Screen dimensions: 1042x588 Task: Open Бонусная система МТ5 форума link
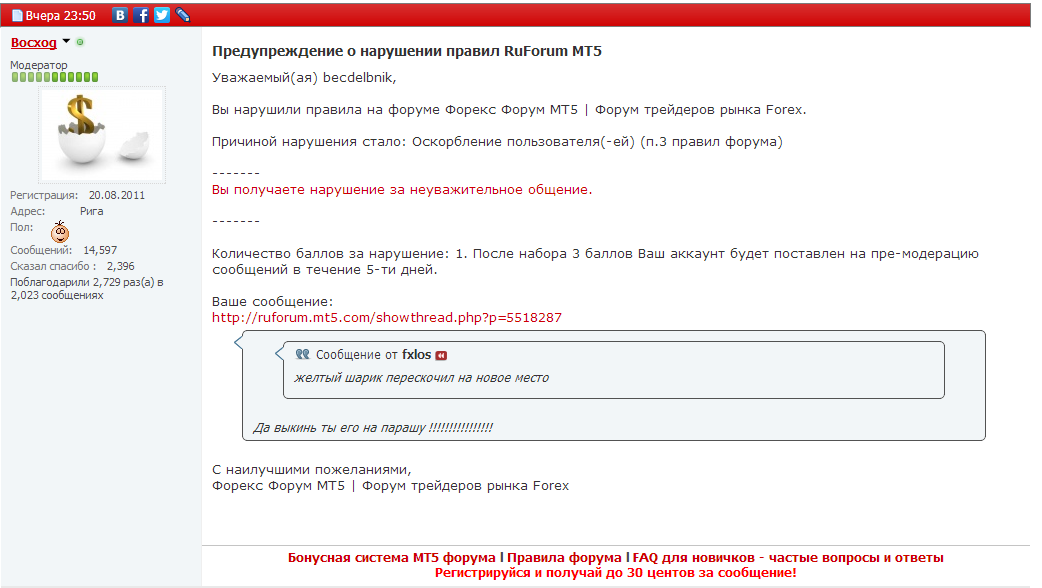click(x=391, y=557)
